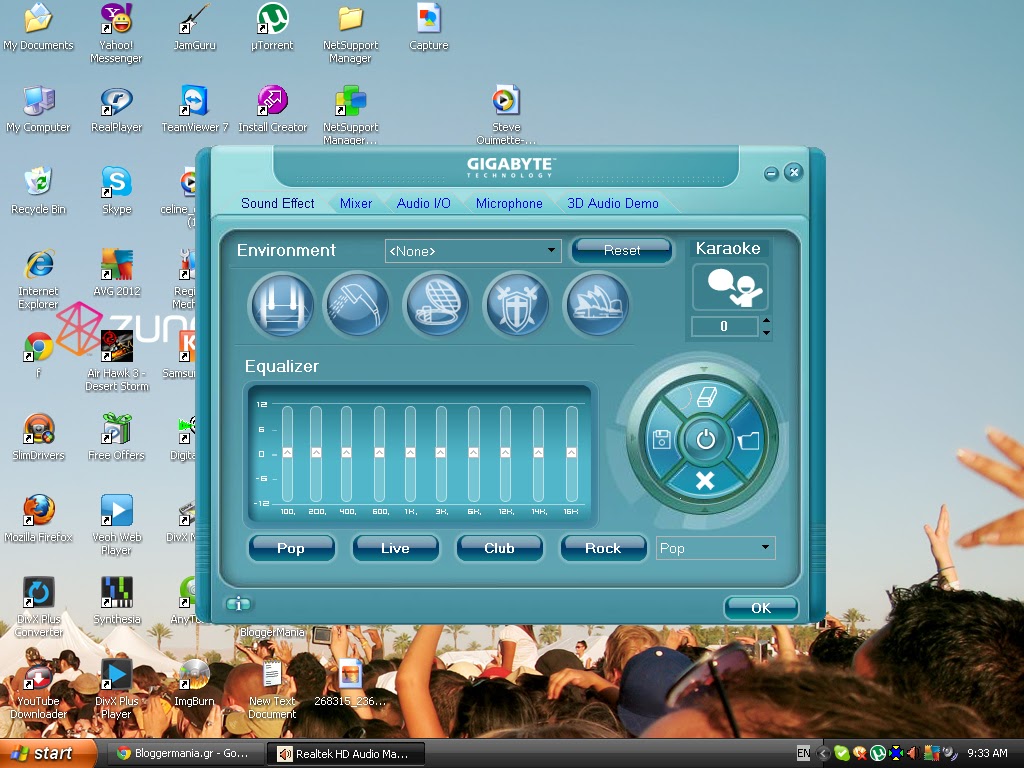Screen dimensions: 1024x768
Task: Select the µTorrent desktop icon
Action: click(x=272, y=27)
